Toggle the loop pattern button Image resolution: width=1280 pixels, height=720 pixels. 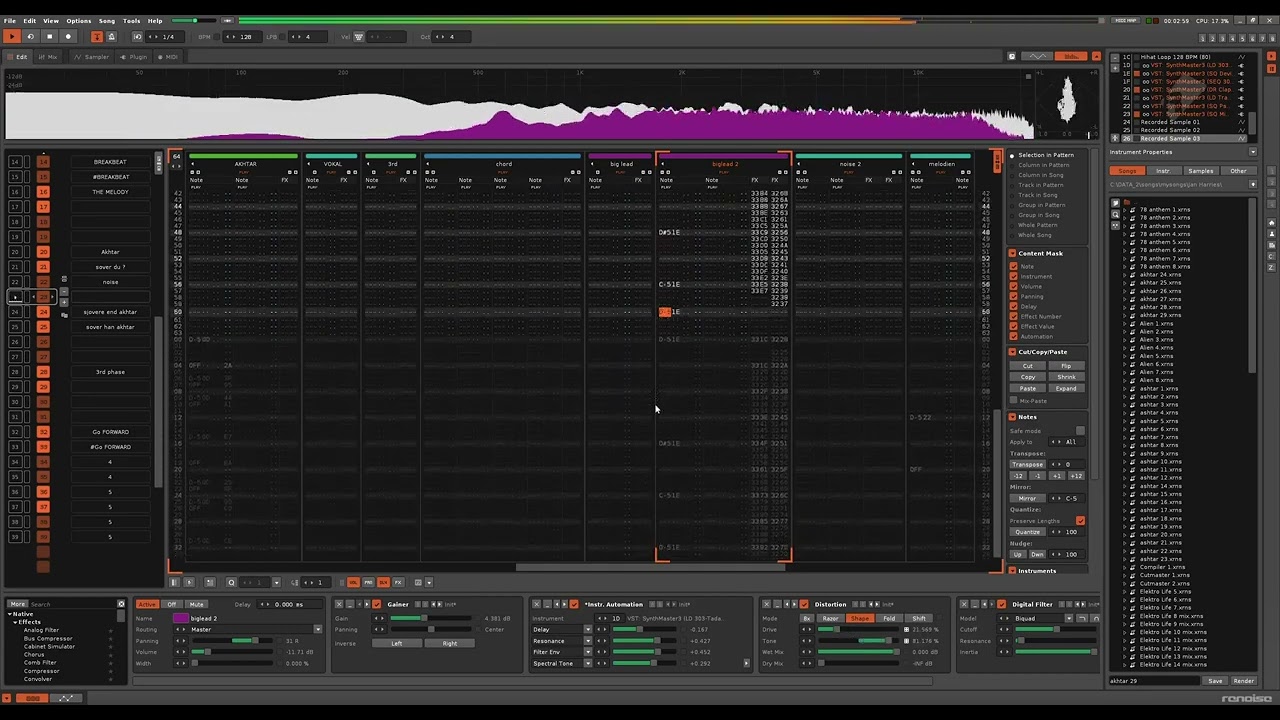[x=30, y=37]
